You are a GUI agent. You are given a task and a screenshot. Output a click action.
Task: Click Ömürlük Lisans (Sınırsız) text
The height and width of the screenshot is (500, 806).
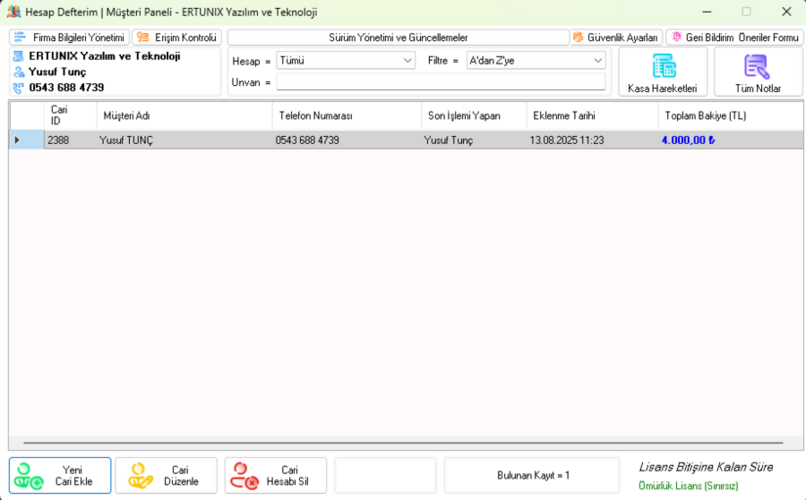click(x=688, y=486)
